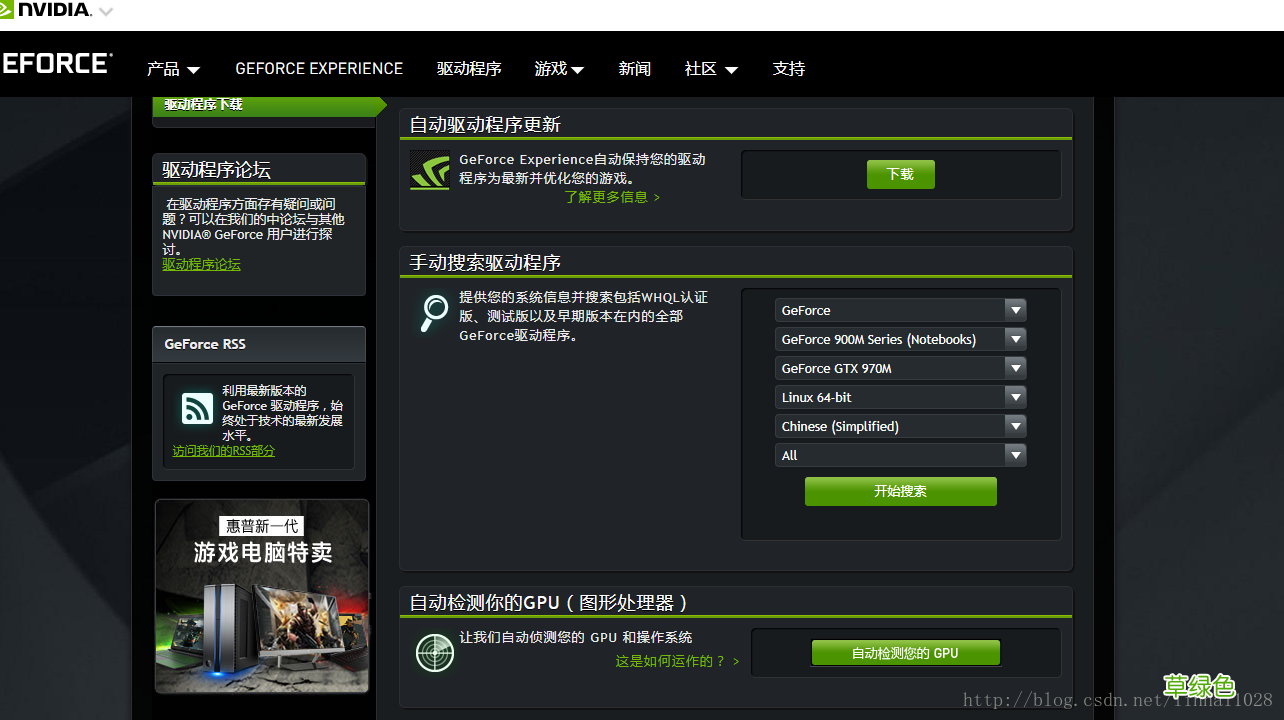Viewport: 1284px width, 720px height.
Task: Open the product type GeForce dropdown
Action: [899, 310]
